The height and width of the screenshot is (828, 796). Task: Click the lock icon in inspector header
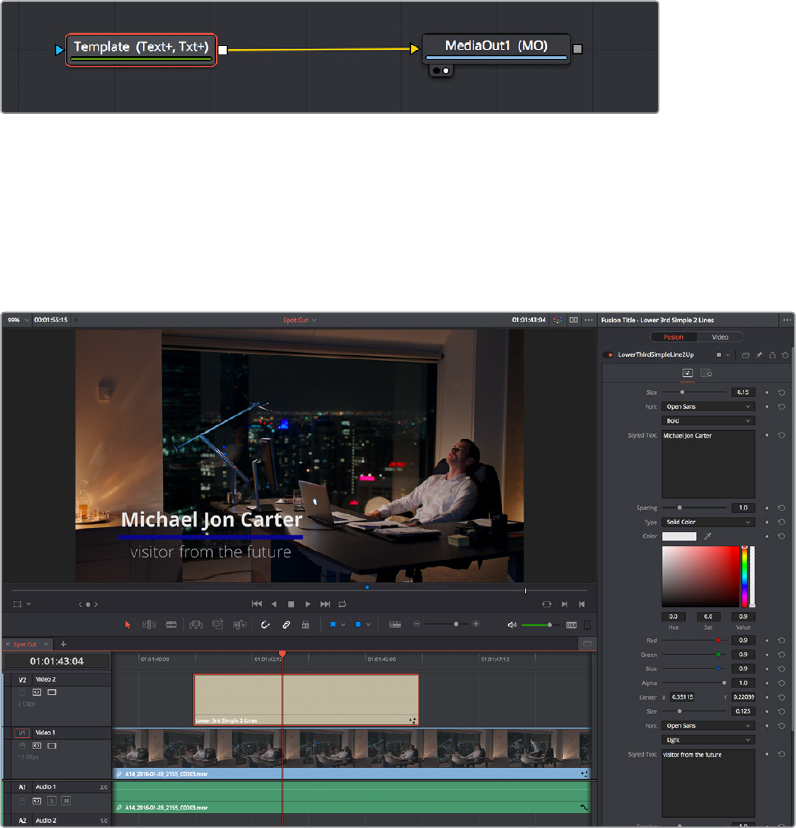click(x=772, y=355)
